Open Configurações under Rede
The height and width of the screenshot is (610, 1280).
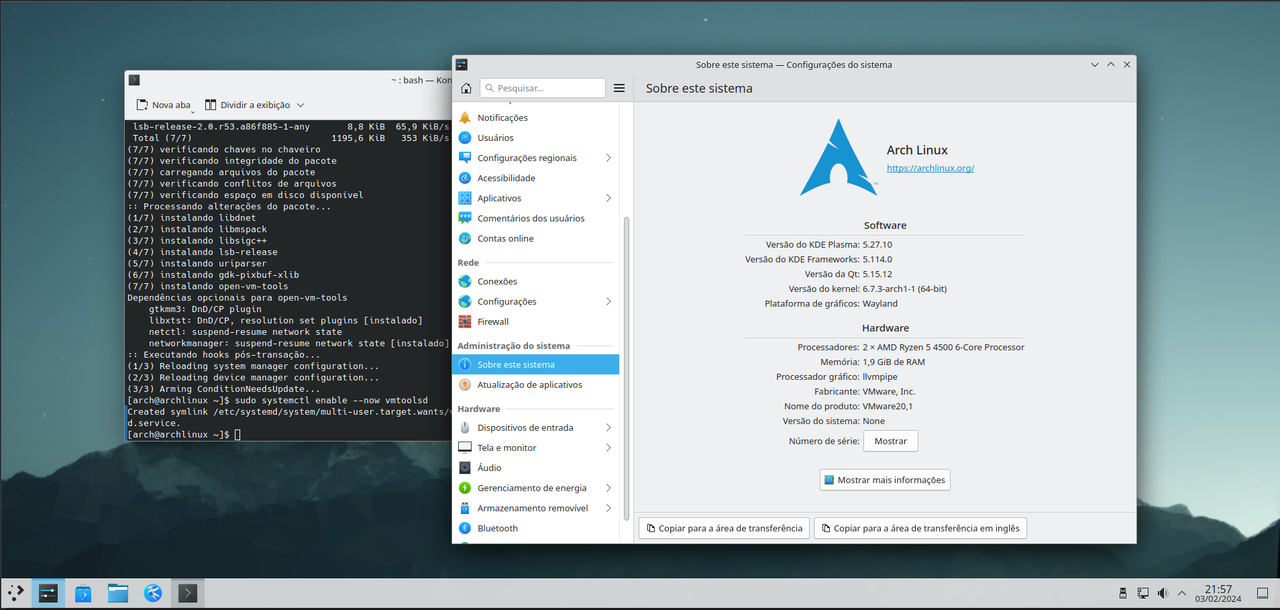tap(537, 301)
